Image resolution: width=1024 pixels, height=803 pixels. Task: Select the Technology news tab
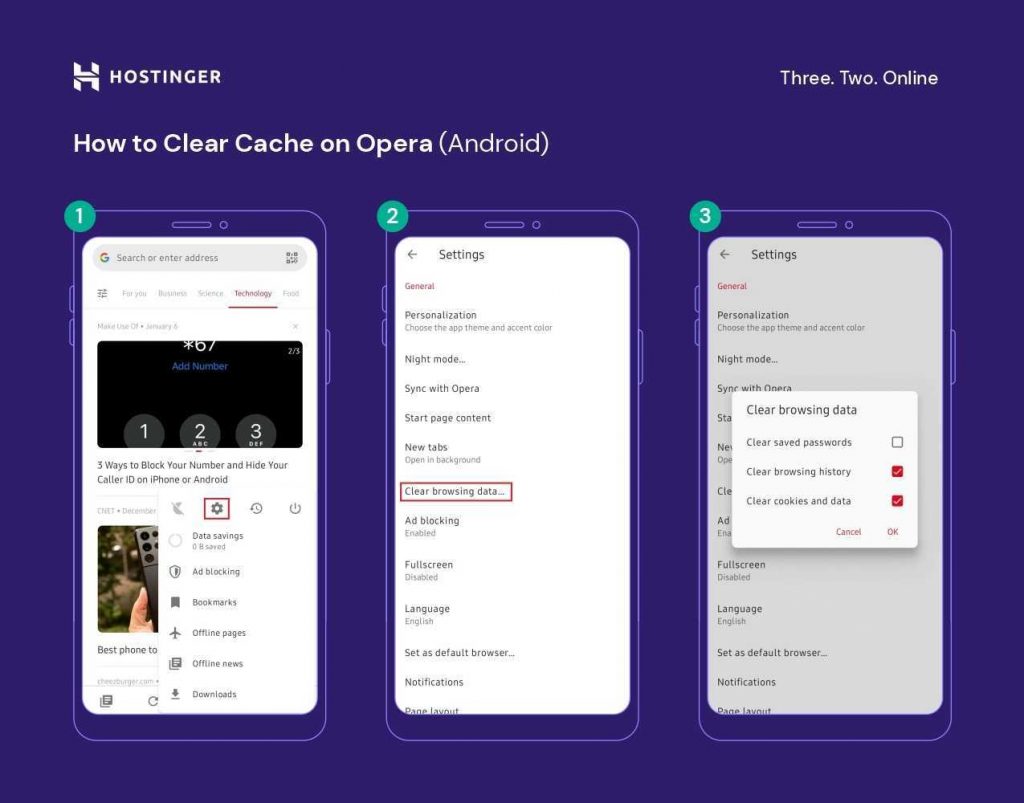[x=253, y=293]
